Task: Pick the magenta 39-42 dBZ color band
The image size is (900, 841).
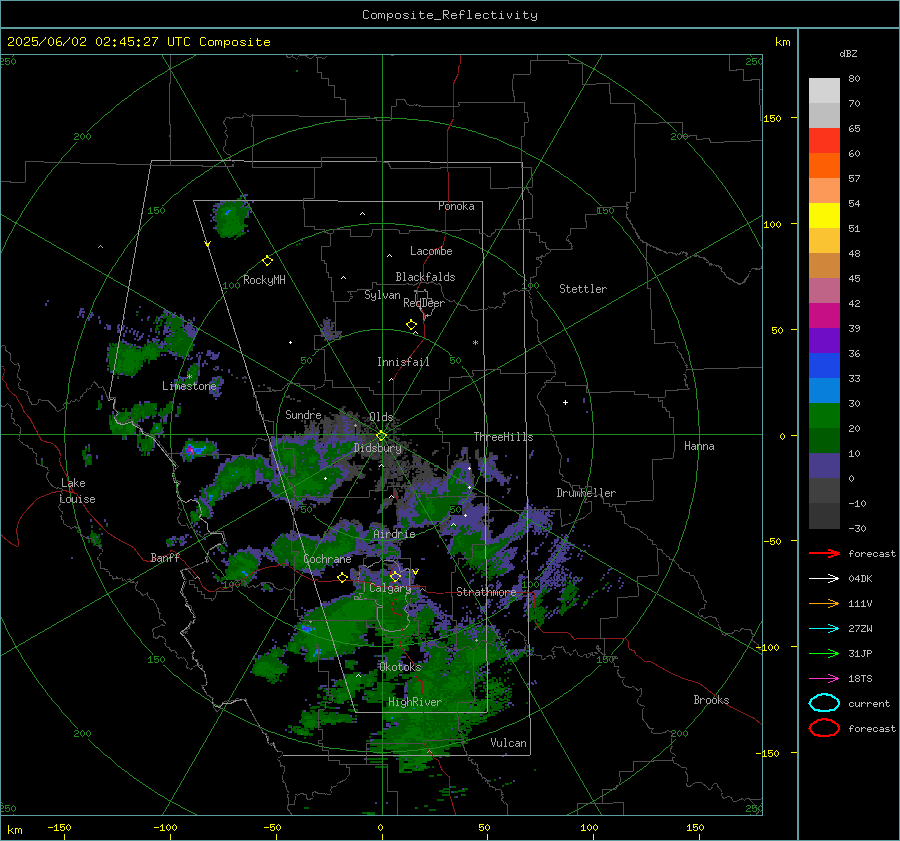Action: tap(824, 316)
